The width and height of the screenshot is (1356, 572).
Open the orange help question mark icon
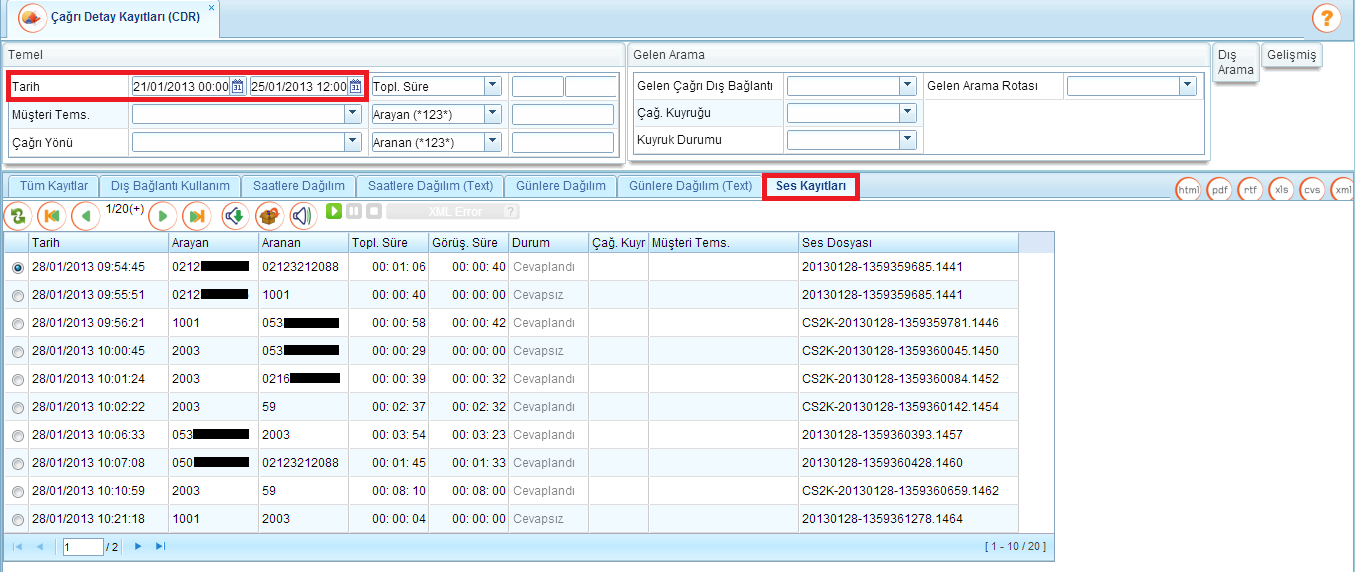(x=1326, y=18)
